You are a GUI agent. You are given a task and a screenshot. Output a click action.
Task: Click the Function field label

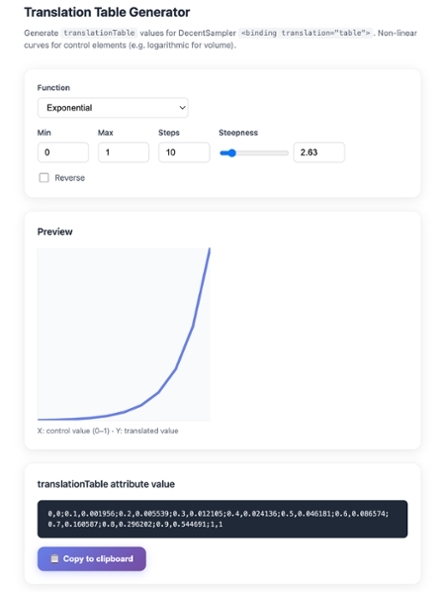(54, 88)
